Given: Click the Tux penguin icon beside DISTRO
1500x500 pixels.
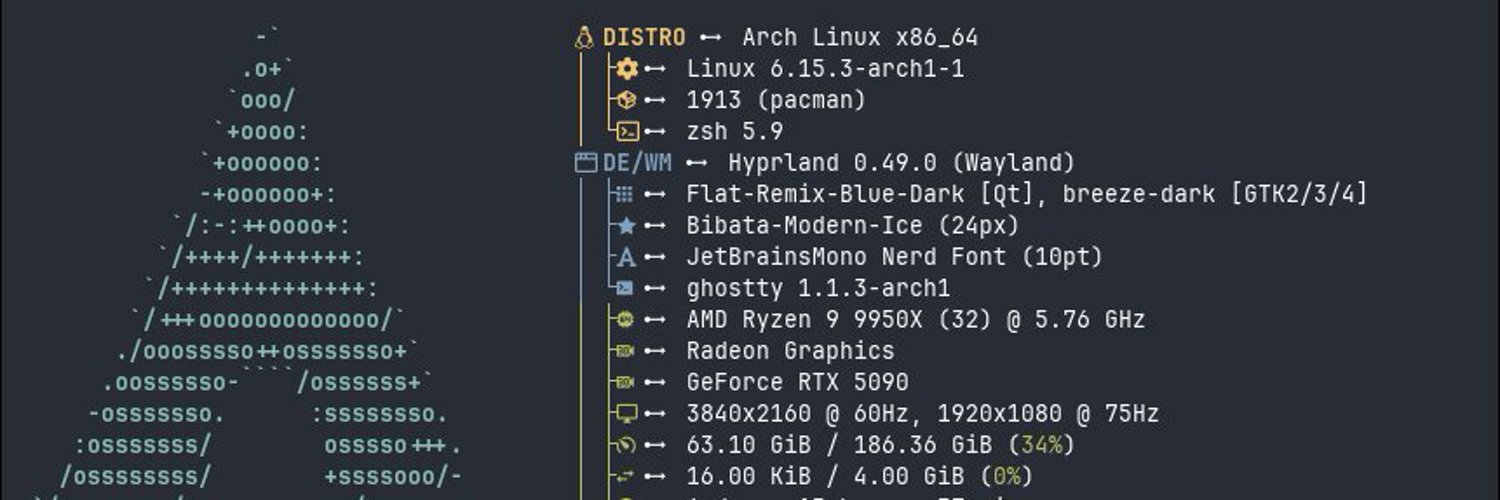Looking at the screenshot, I should [x=584, y=38].
